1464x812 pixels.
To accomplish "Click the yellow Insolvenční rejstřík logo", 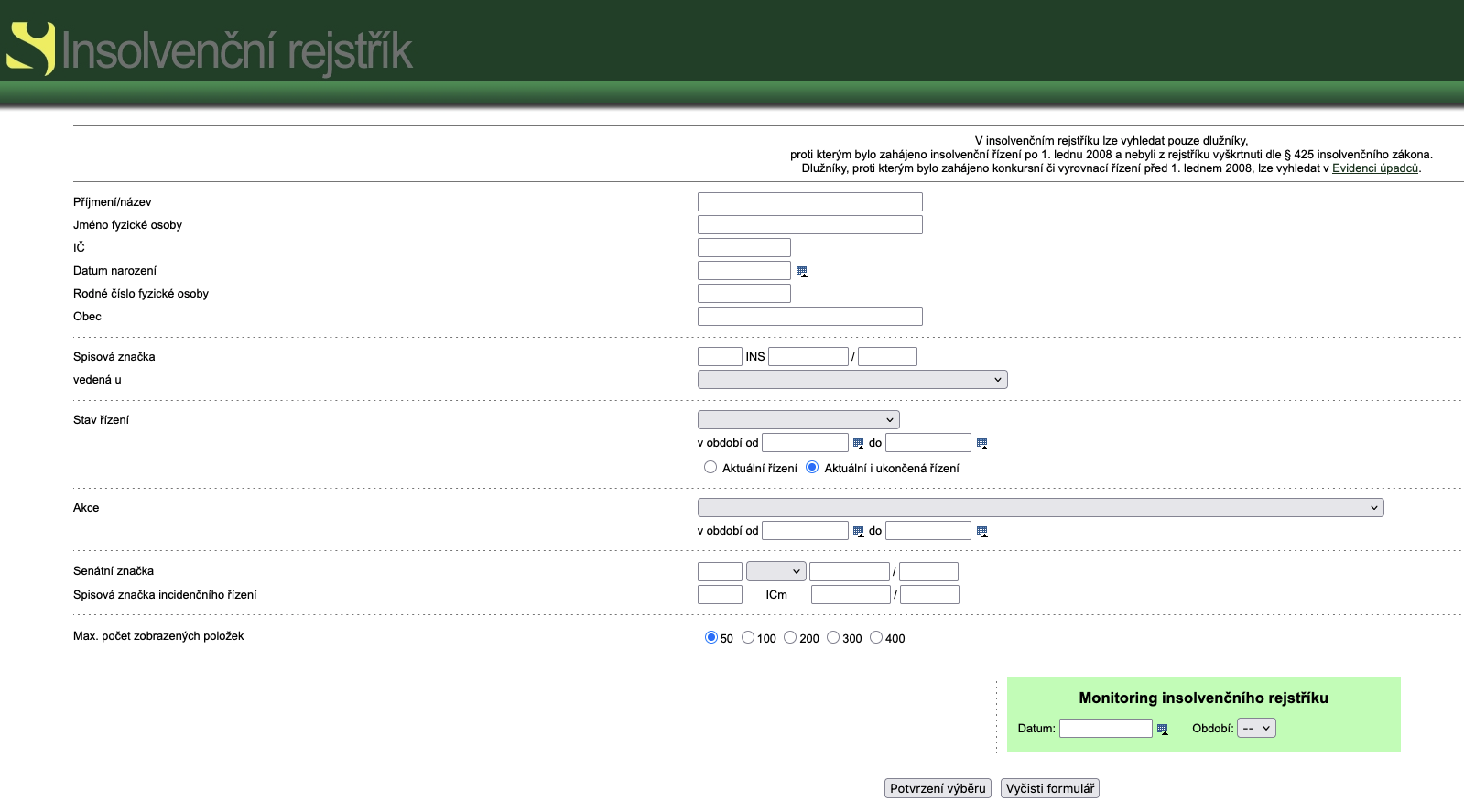I will tap(31, 48).
